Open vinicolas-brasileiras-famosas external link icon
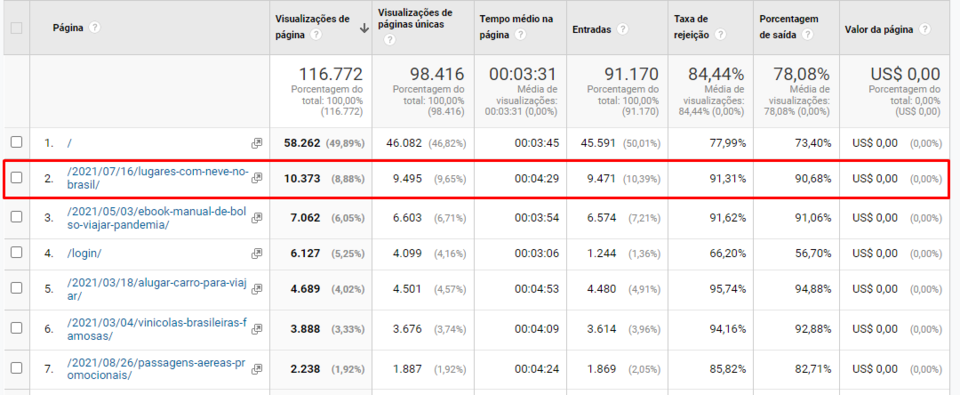The image size is (960, 395). [257, 329]
